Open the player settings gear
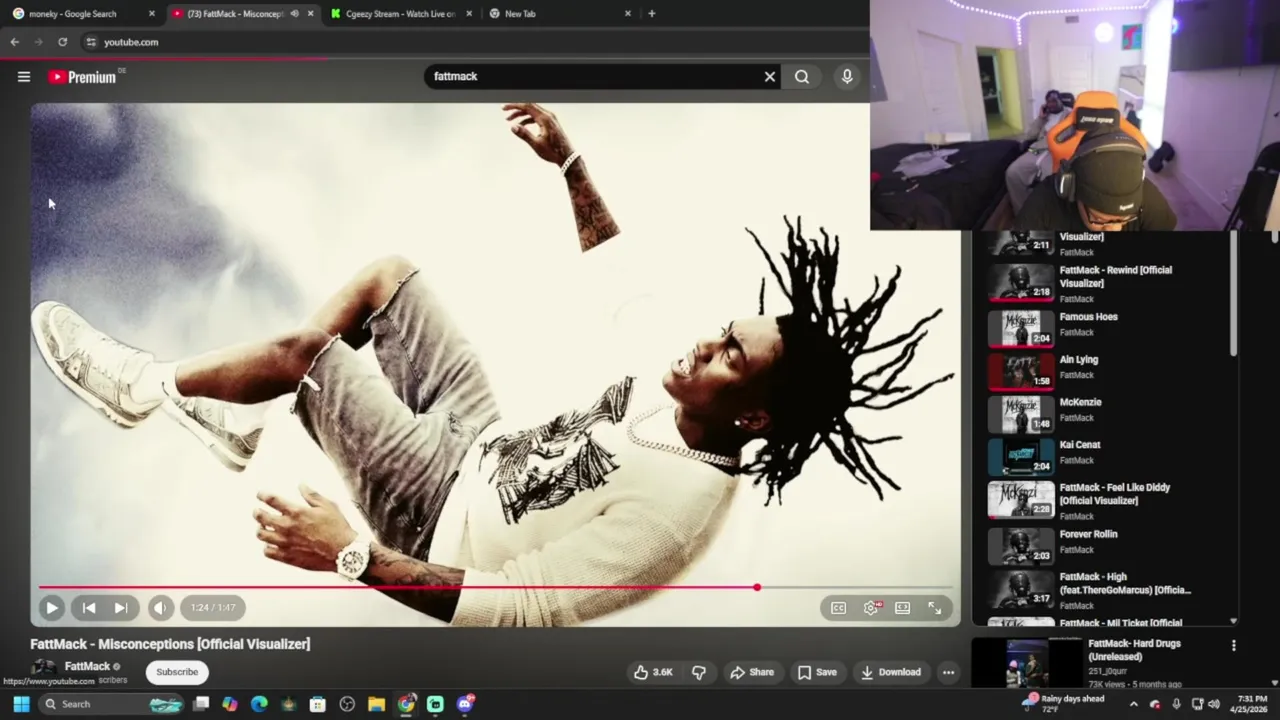 [872, 607]
